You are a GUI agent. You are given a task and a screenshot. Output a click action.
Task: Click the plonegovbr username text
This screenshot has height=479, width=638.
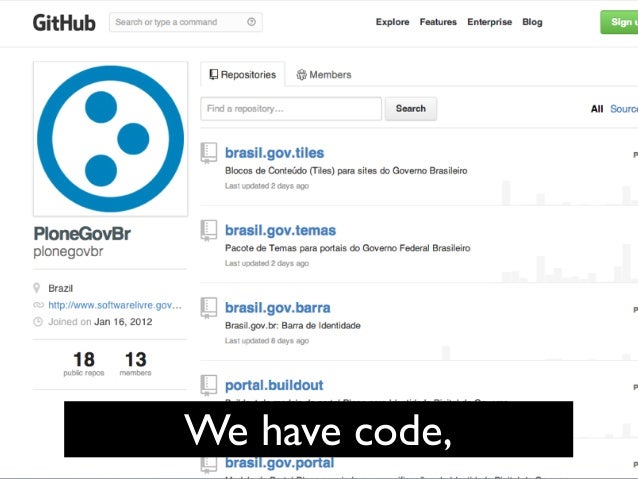coord(68,252)
